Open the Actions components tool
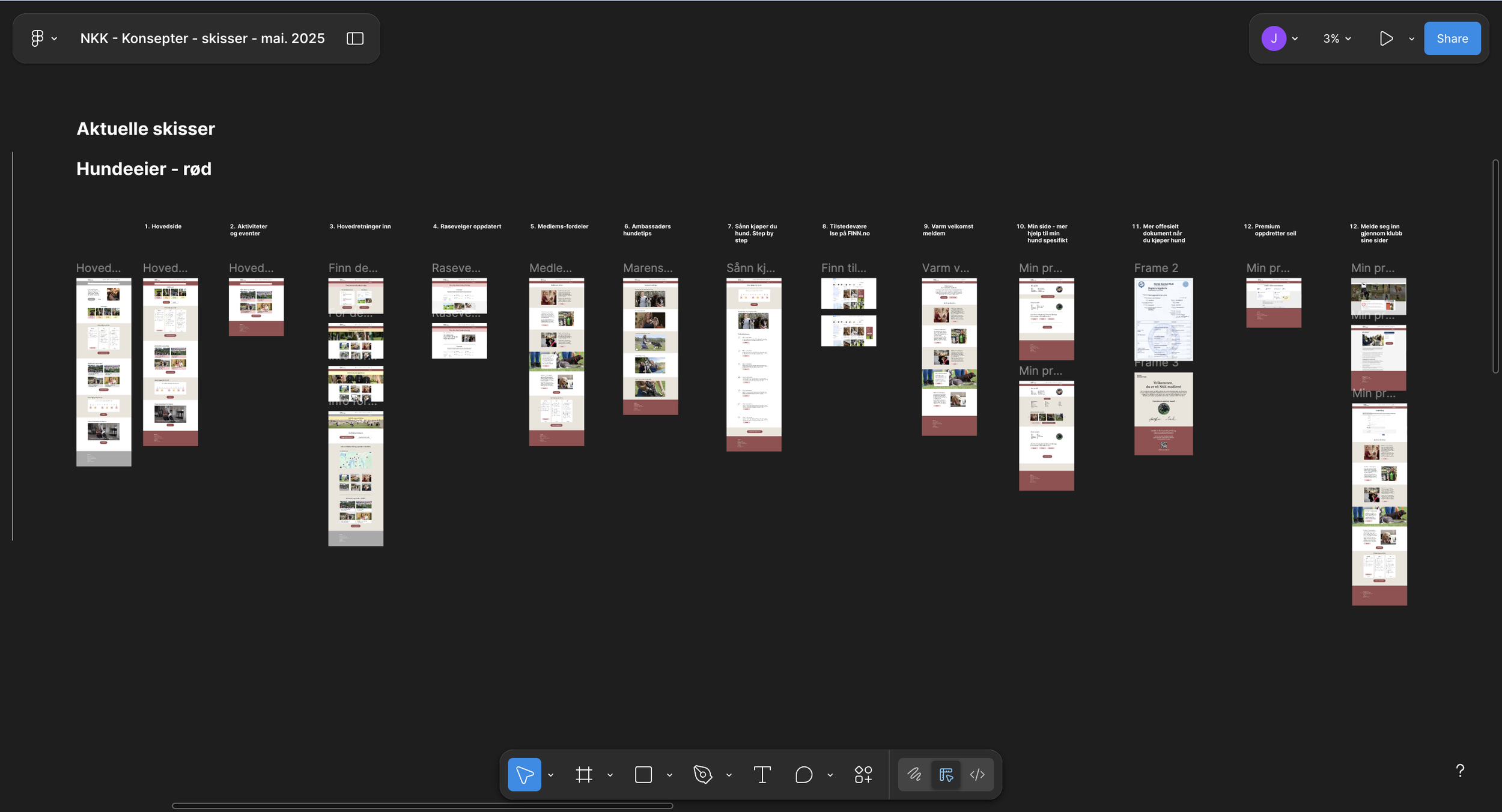This screenshot has width=1502, height=812. point(863,775)
